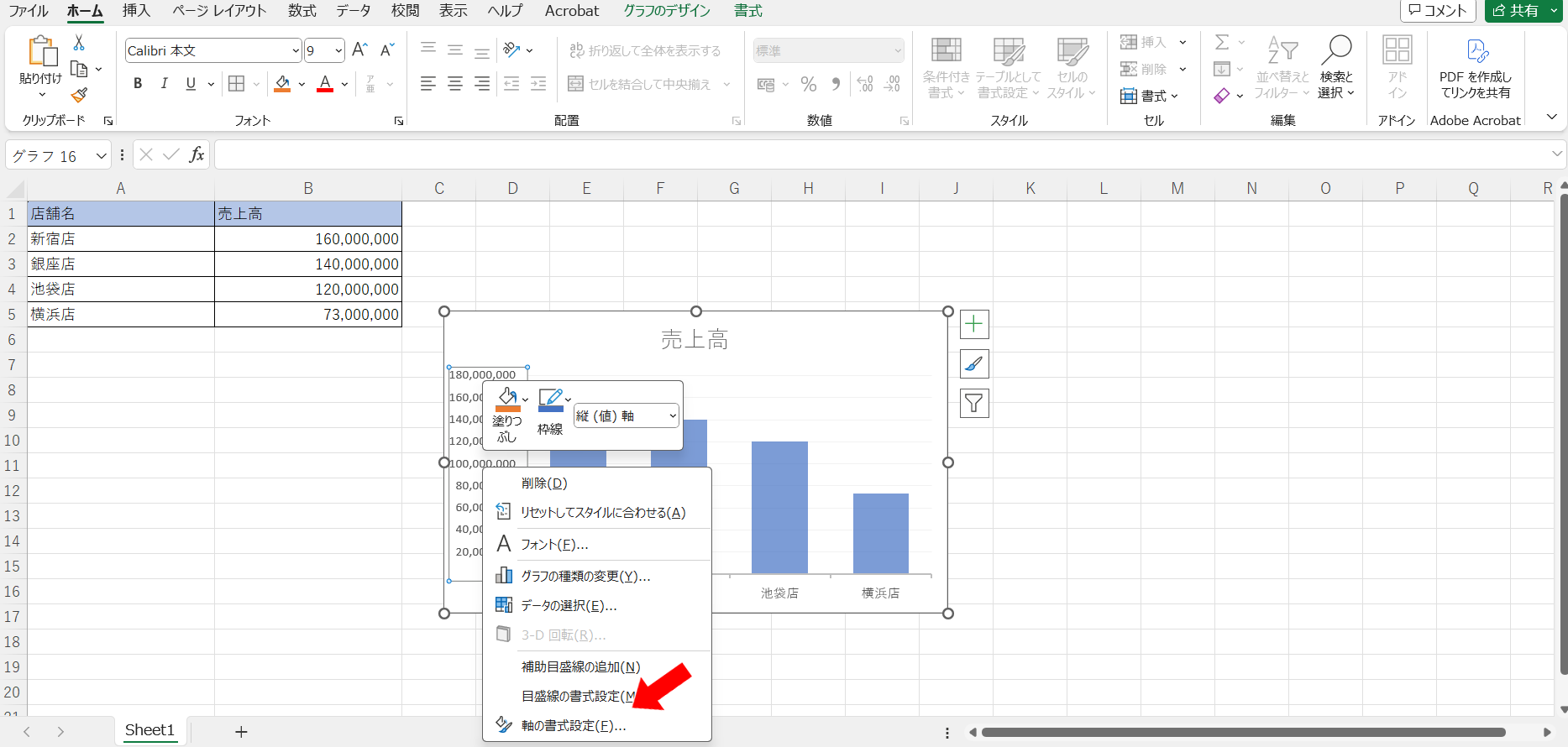Click the Chart Elements plus icon
The height and width of the screenshot is (747, 1568).
point(973,324)
